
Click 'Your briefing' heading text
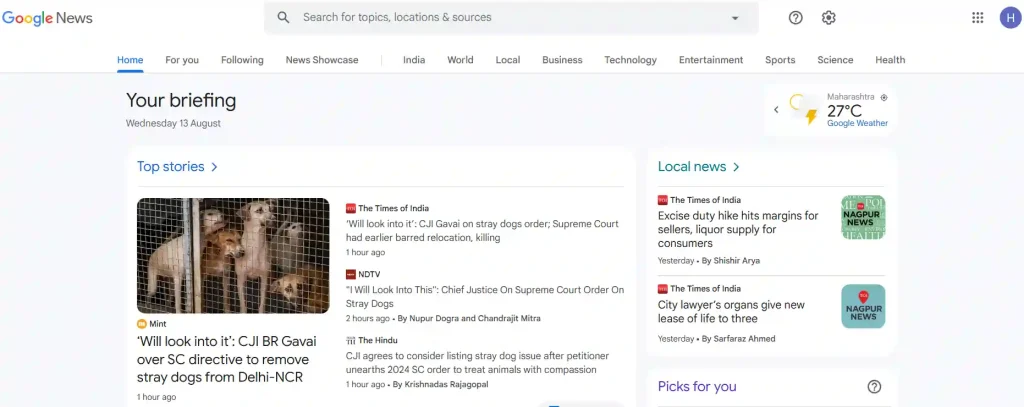coord(181,101)
